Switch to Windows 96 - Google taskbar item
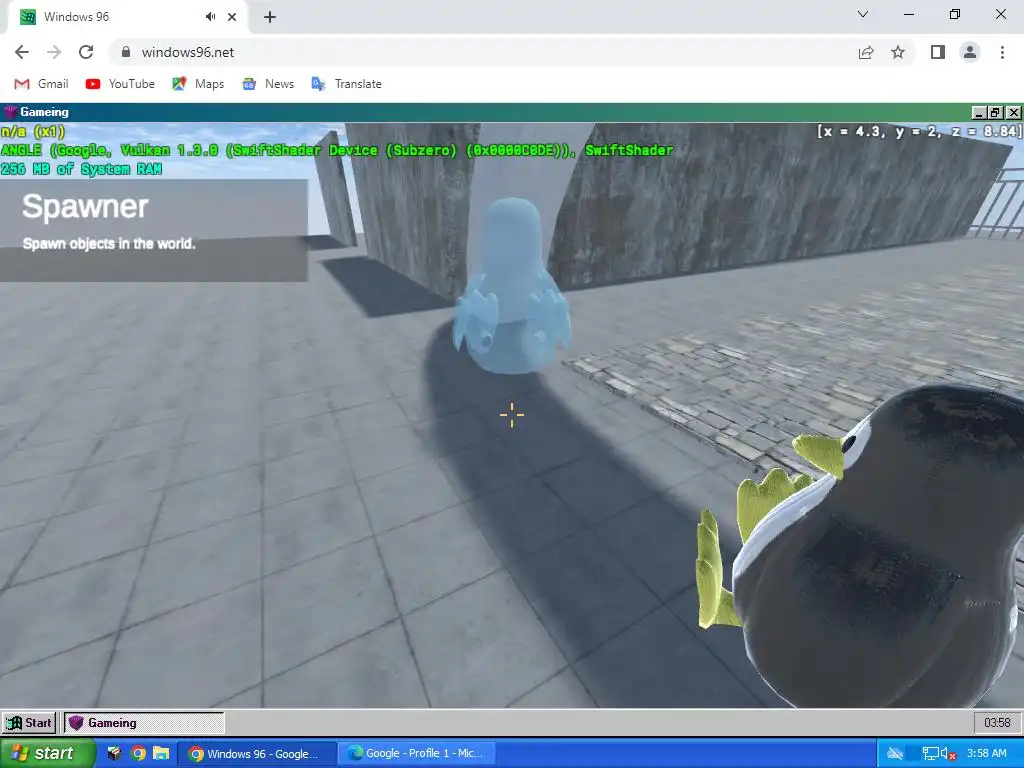 257,754
